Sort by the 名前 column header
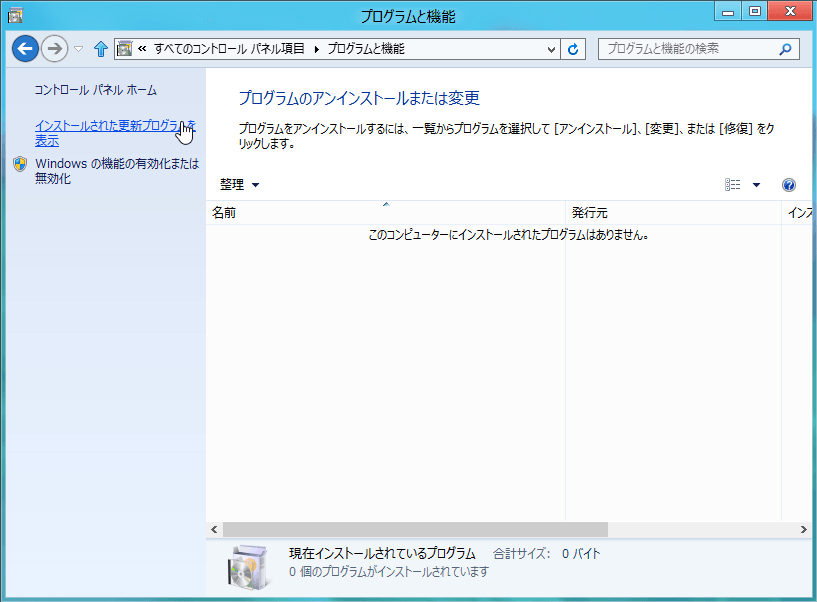 tap(386, 213)
